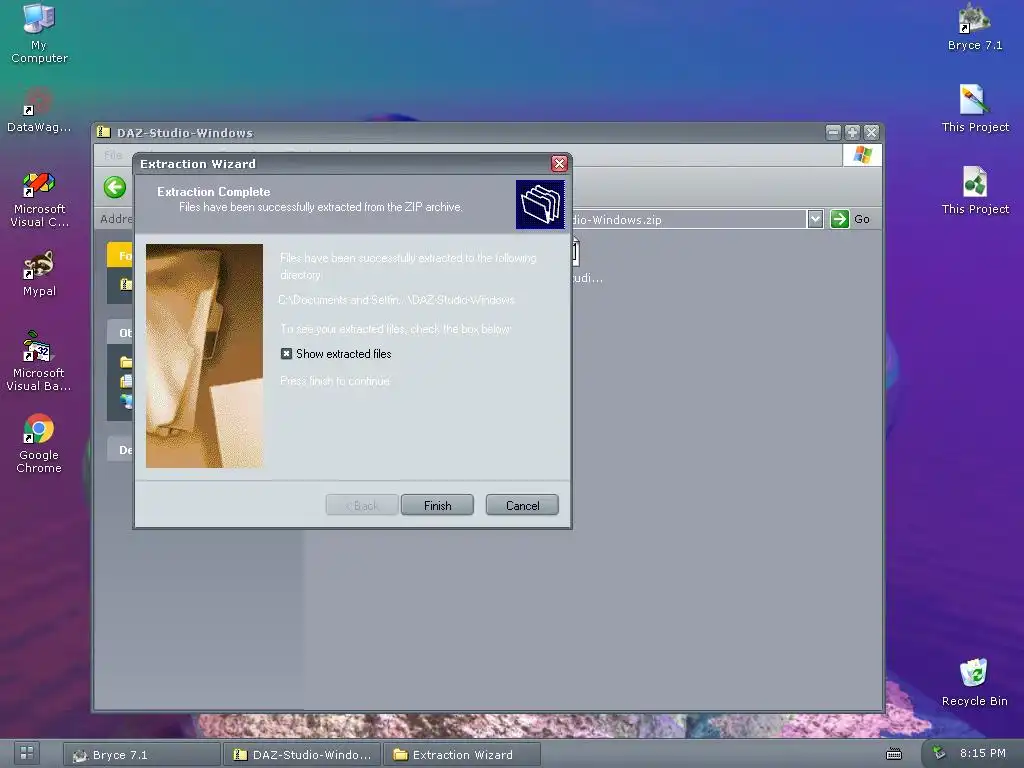Close the Extraction Wizard dialog
Image resolution: width=1024 pixels, height=768 pixels.
(559, 163)
